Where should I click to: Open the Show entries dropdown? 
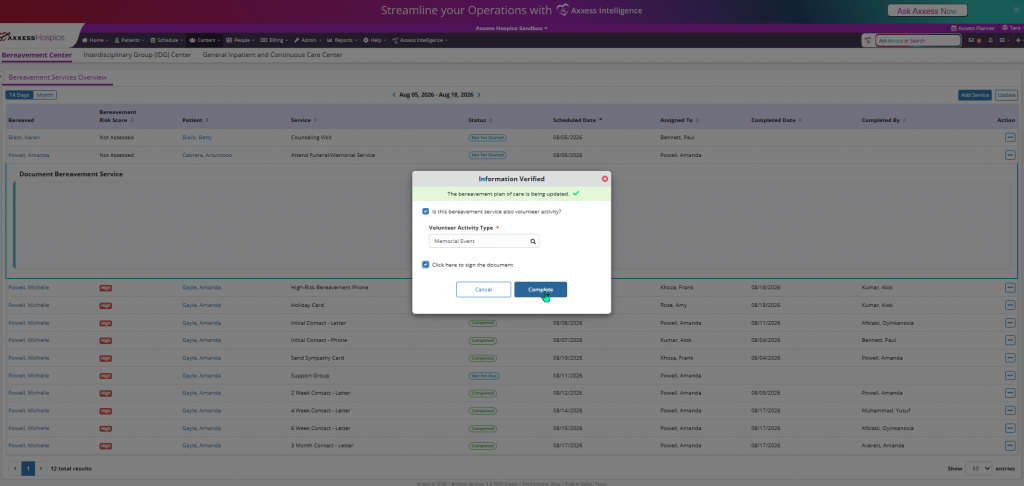point(979,468)
